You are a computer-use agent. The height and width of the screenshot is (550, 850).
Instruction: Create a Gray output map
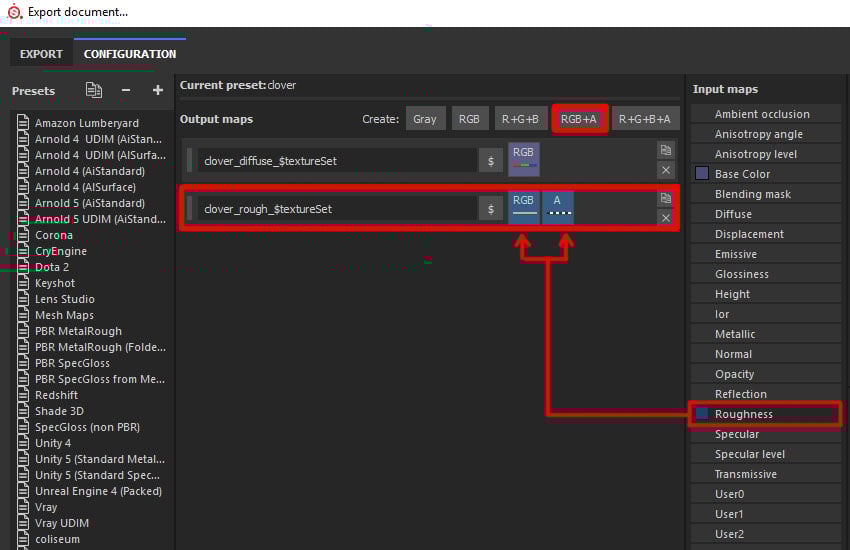tap(425, 119)
